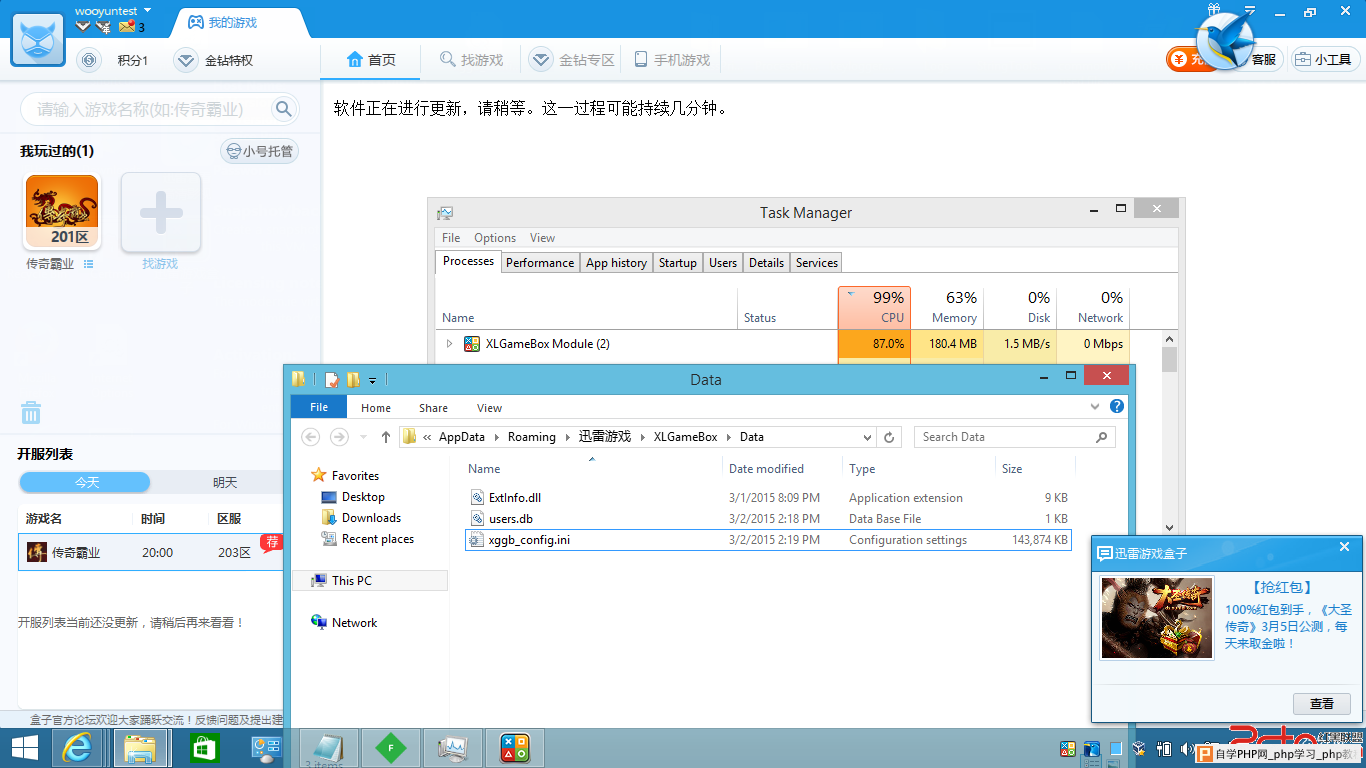Open 客服 customer service
Screen dimensions: 1366x768
[x=1263, y=60]
